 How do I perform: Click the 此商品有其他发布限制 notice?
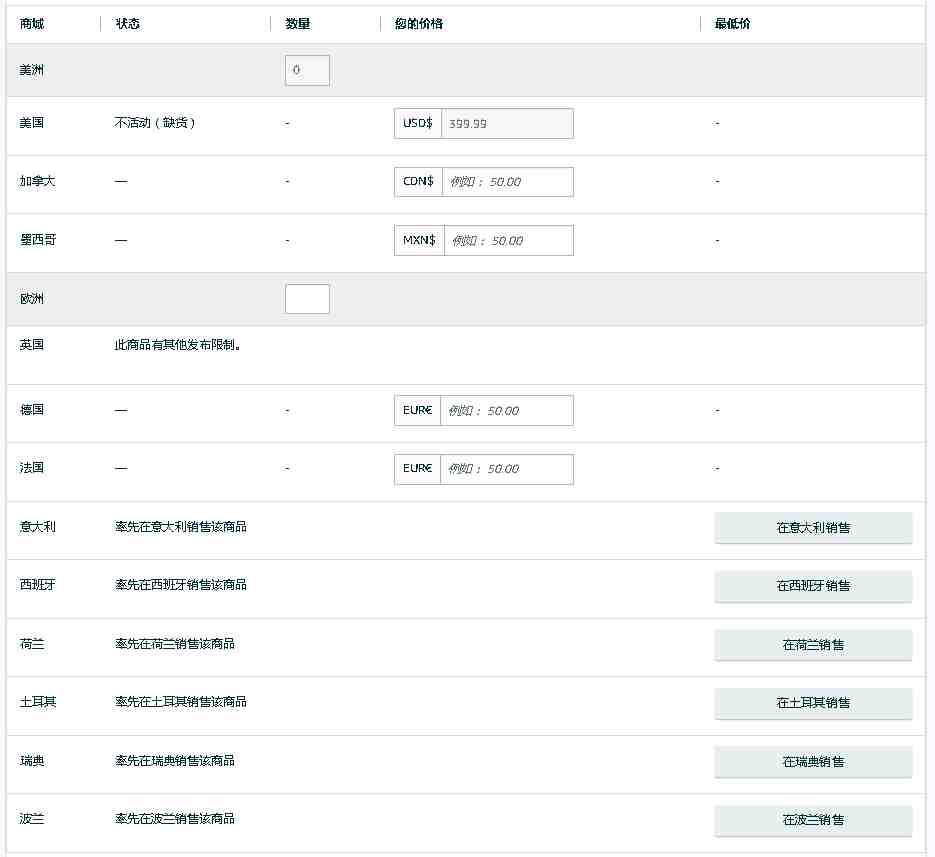(x=177, y=345)
